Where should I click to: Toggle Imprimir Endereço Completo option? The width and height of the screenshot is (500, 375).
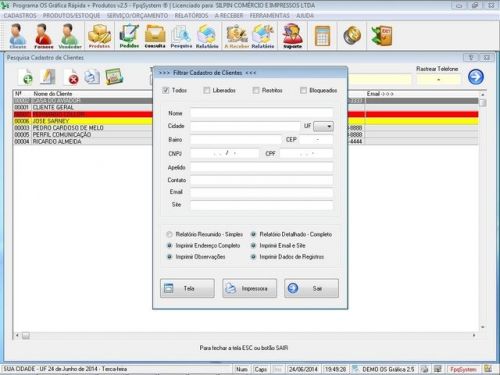[169, 246]
